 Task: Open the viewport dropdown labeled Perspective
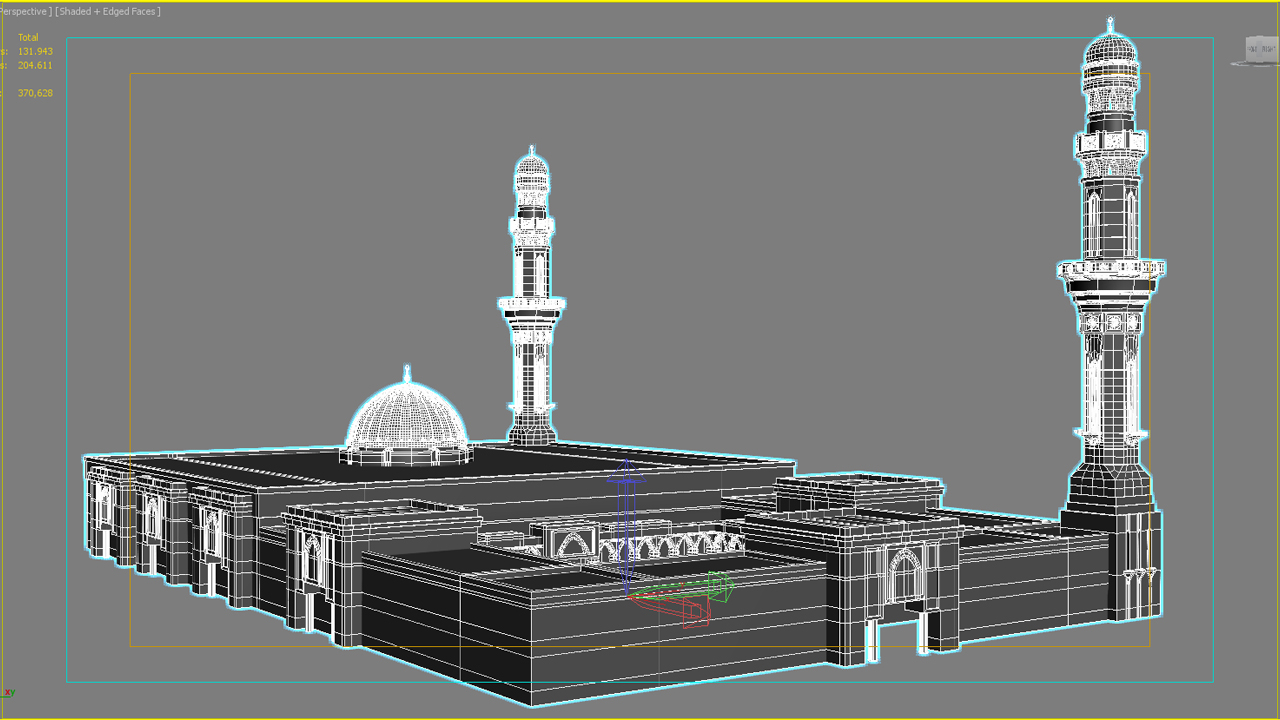click(x=25, y=11)
